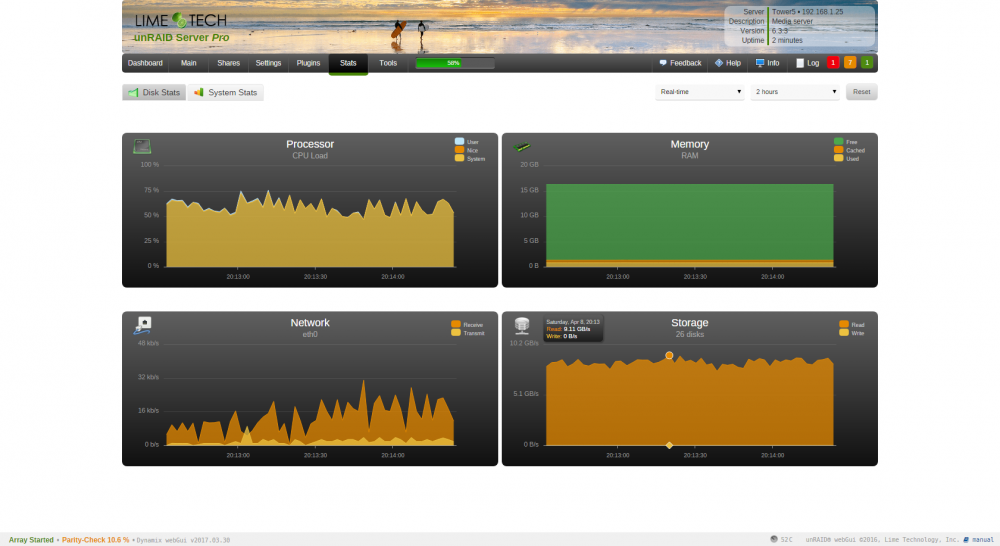Click the temperature icon in footer
This screenshot has width=1000, height=546.
(774, 539)
